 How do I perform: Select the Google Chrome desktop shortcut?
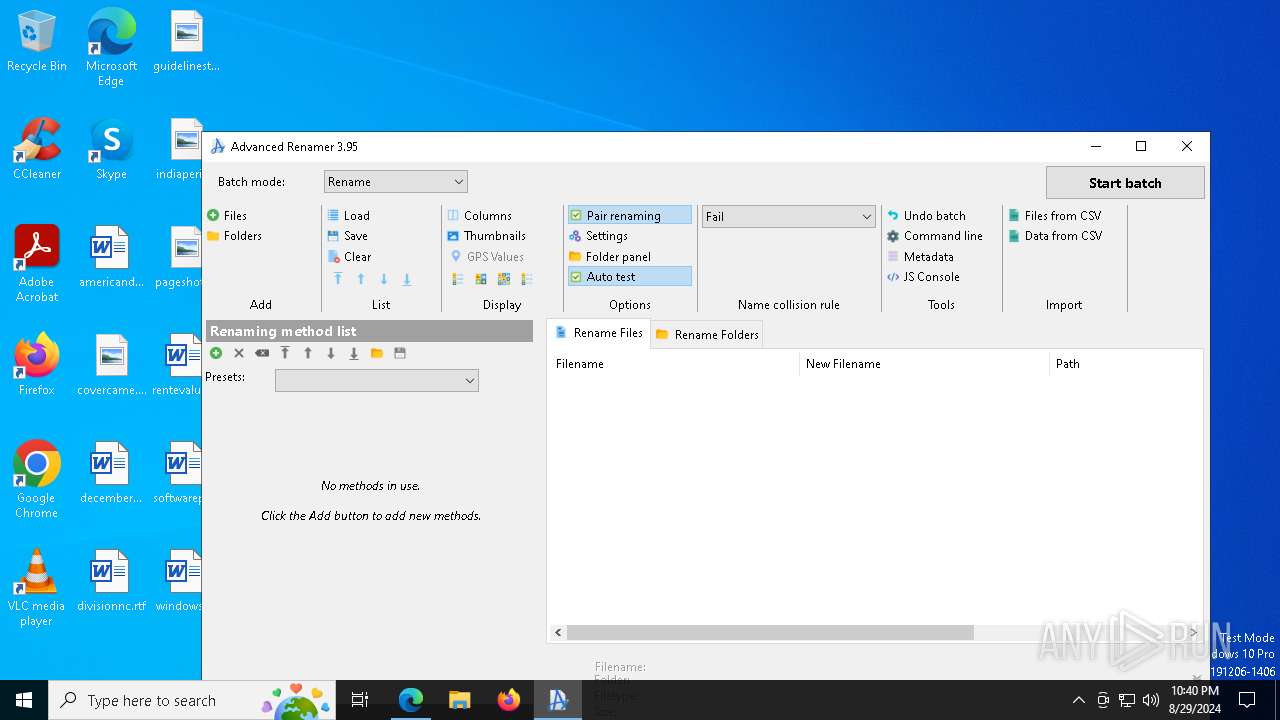point(37,479)
